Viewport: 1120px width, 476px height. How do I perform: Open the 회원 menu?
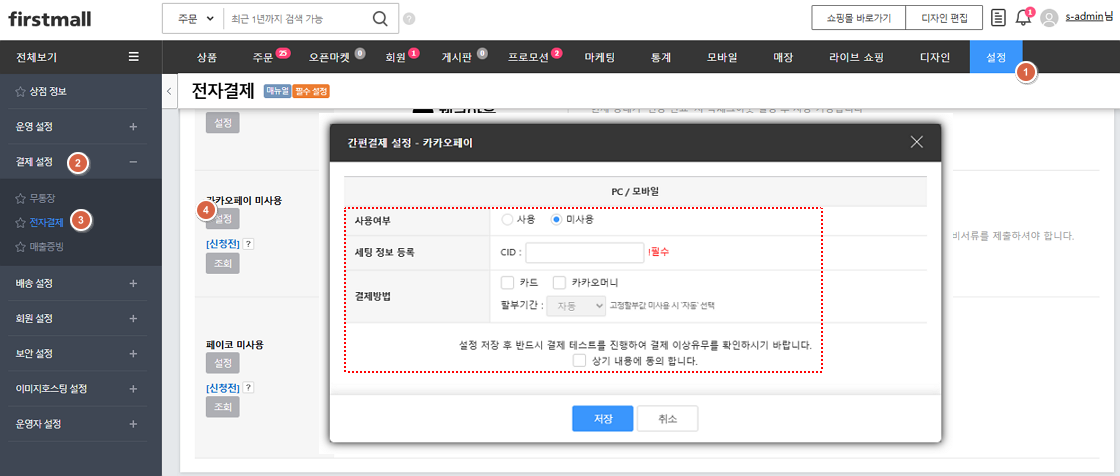click(395, 57)
